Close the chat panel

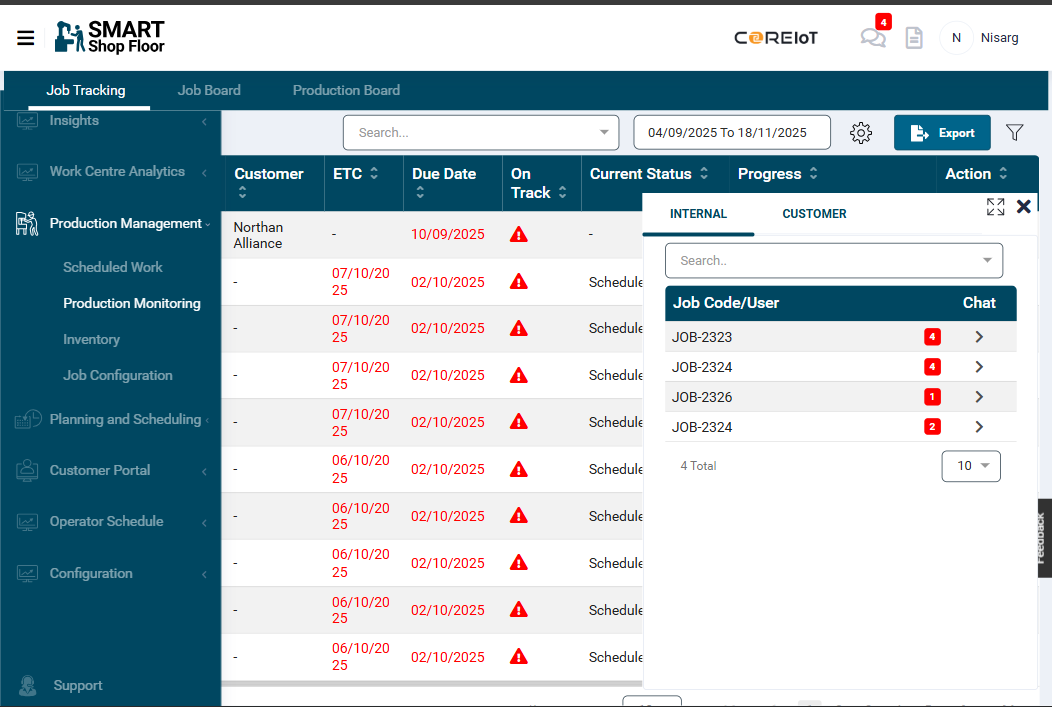click(x=1023, y=207)
